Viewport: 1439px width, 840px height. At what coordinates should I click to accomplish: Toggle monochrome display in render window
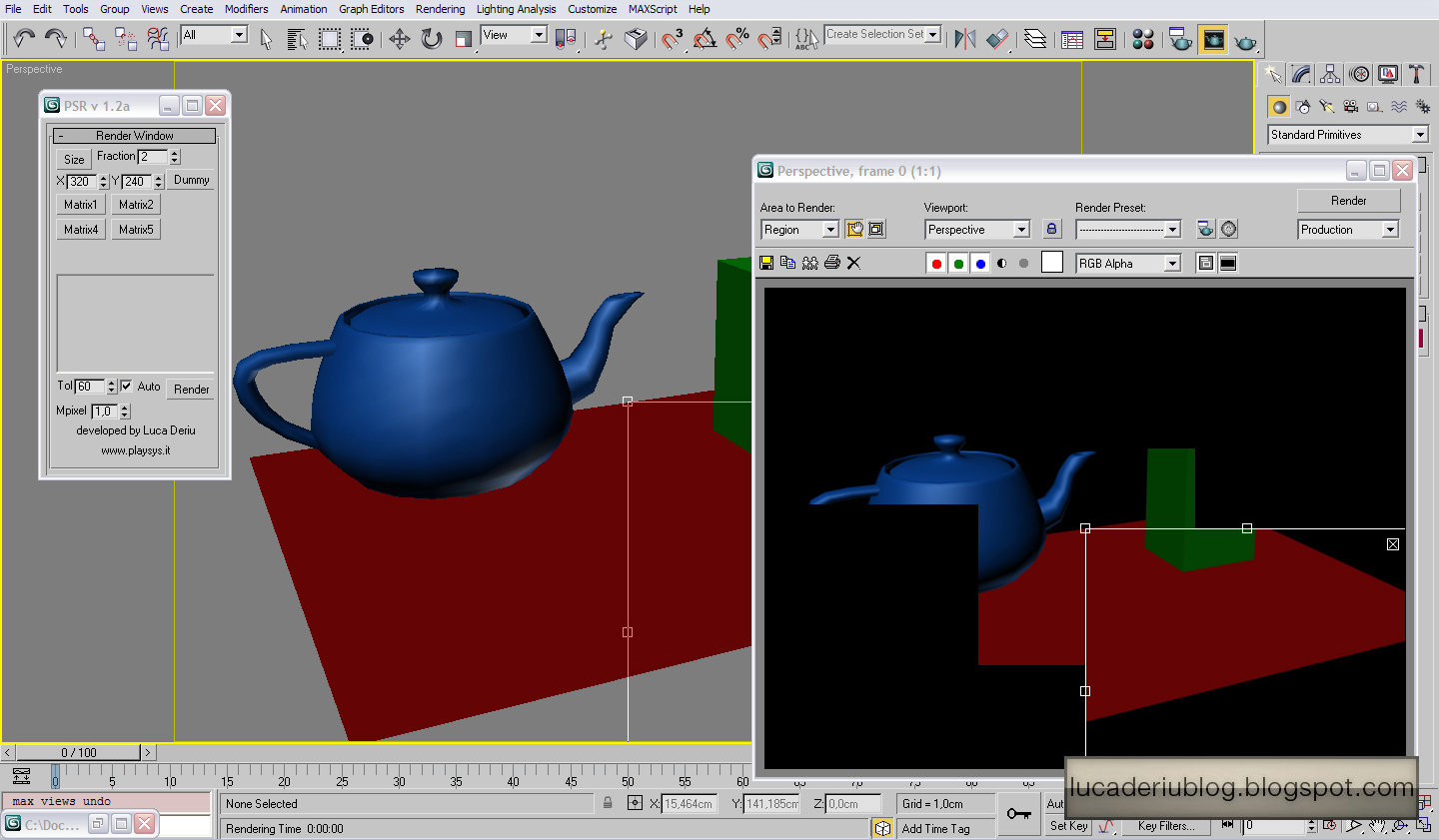coord(1023,264)
